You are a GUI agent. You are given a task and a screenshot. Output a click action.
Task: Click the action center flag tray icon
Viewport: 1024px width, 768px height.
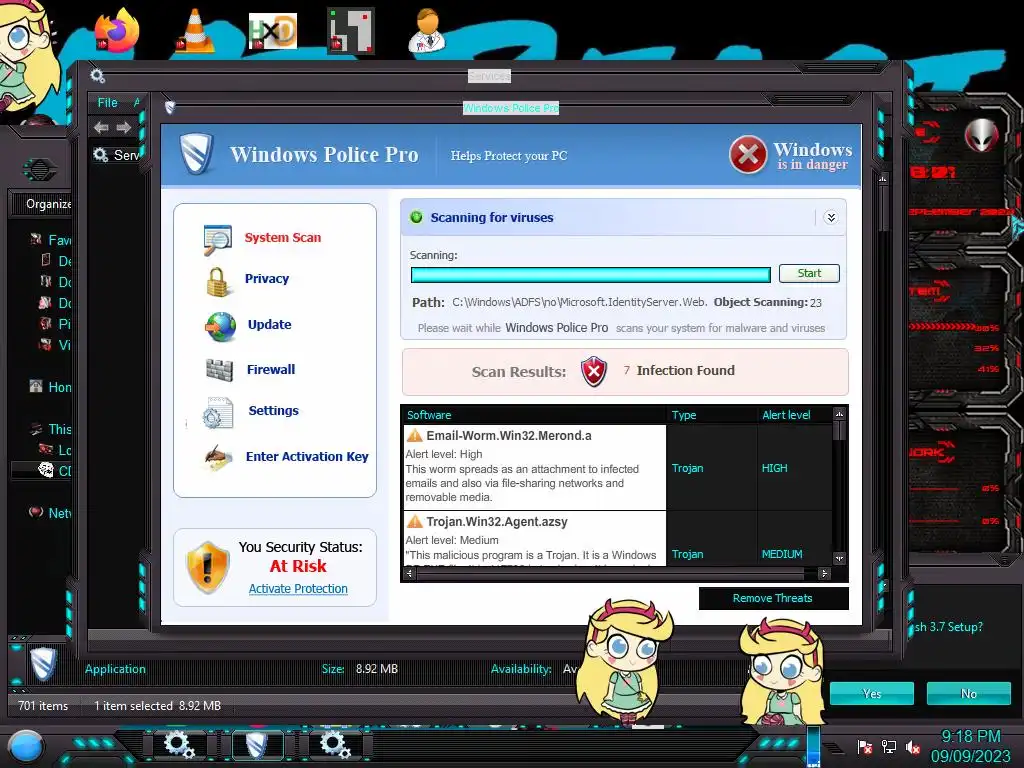tap(865, 747)
